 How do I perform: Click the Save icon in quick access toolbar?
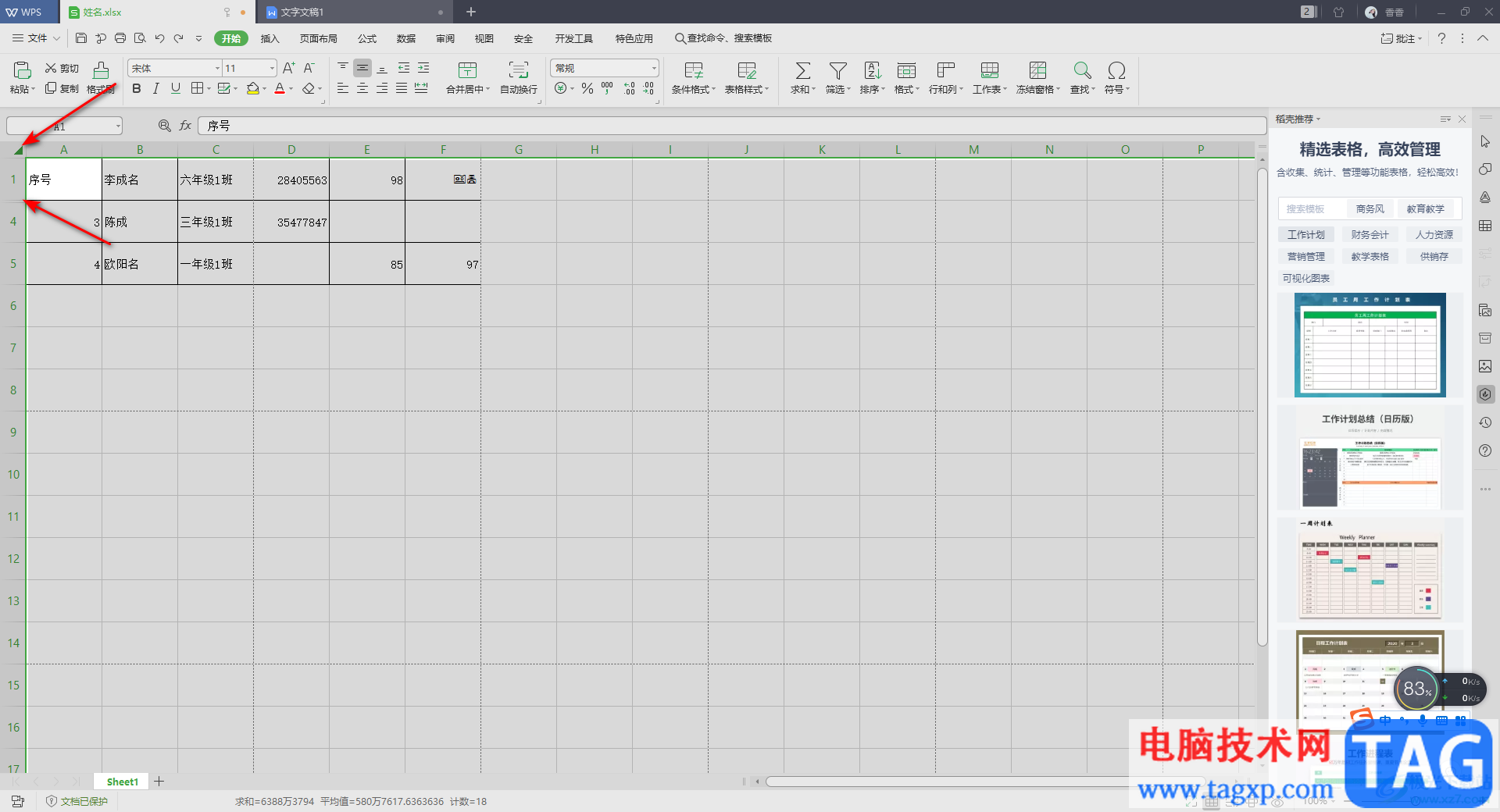[81, 38]
